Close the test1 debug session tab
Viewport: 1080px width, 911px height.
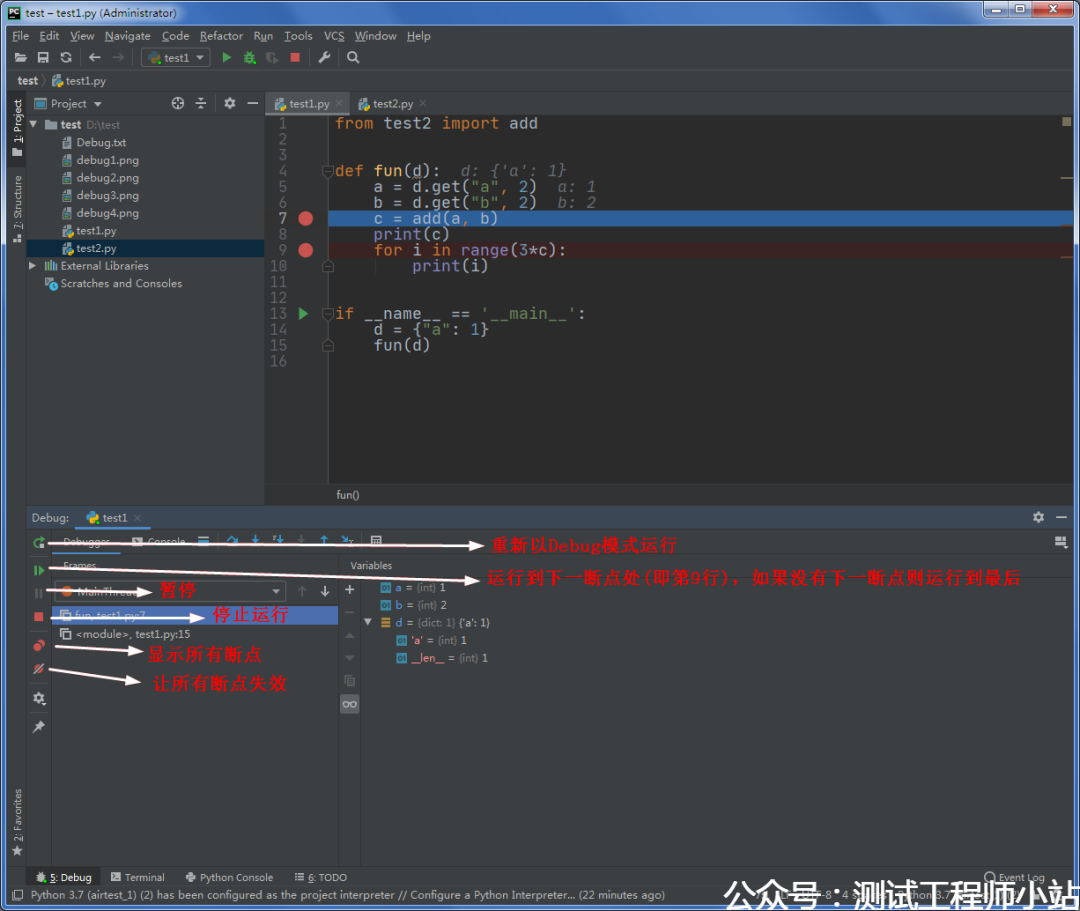pyautogui.click(x=137, y=518)
